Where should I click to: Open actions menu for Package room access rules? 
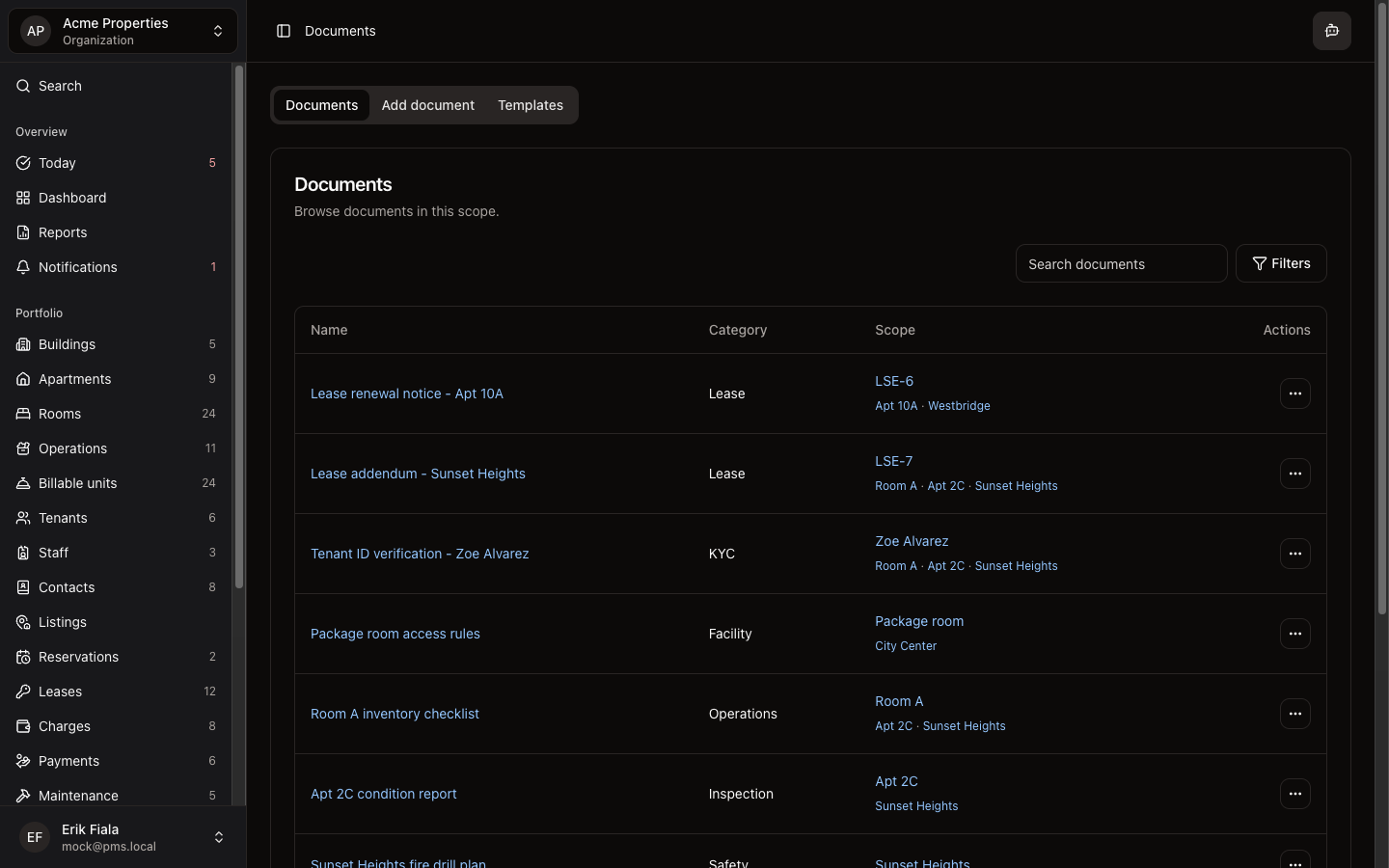tap(1294, 634)
